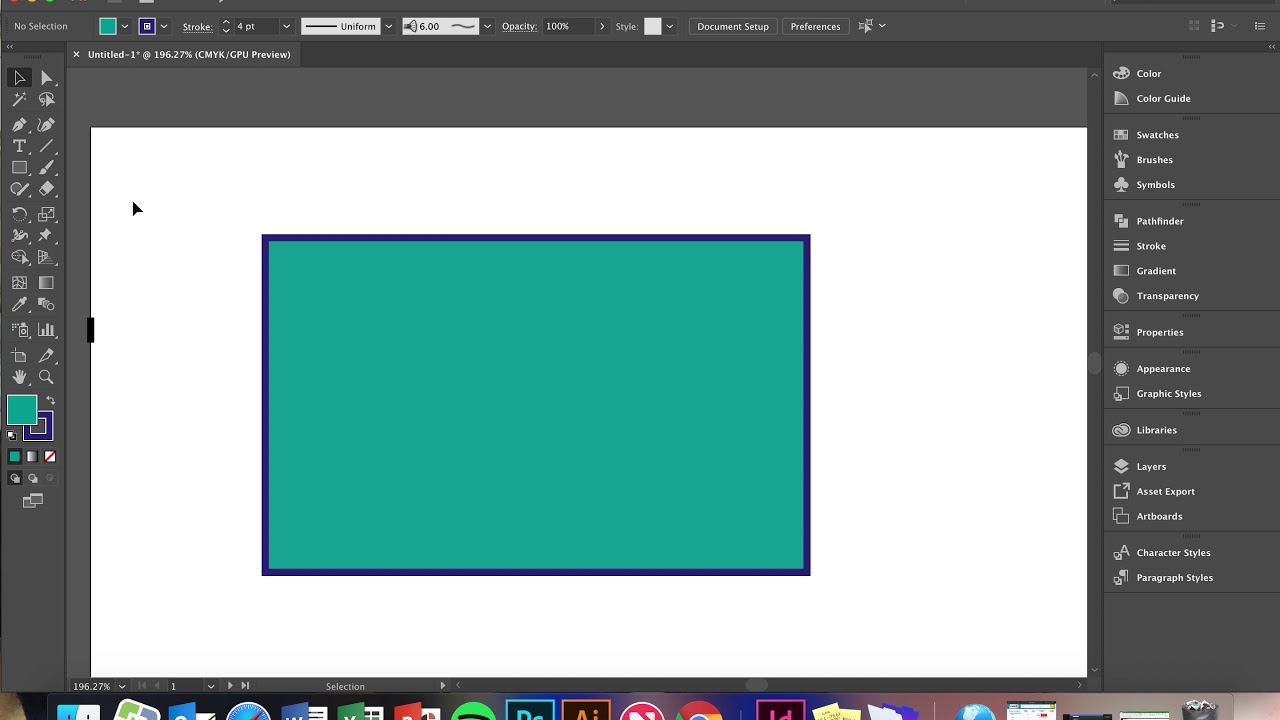Go to next artboard arrow
Image resolution: width=1280 pixels, height=720 pixels.
(x=230, y=686)
